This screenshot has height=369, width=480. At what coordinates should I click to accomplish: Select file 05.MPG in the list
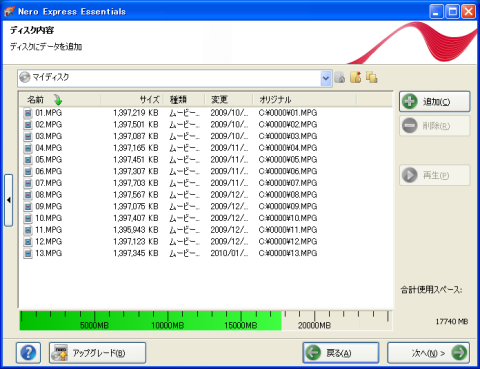(x=49, y=159)
